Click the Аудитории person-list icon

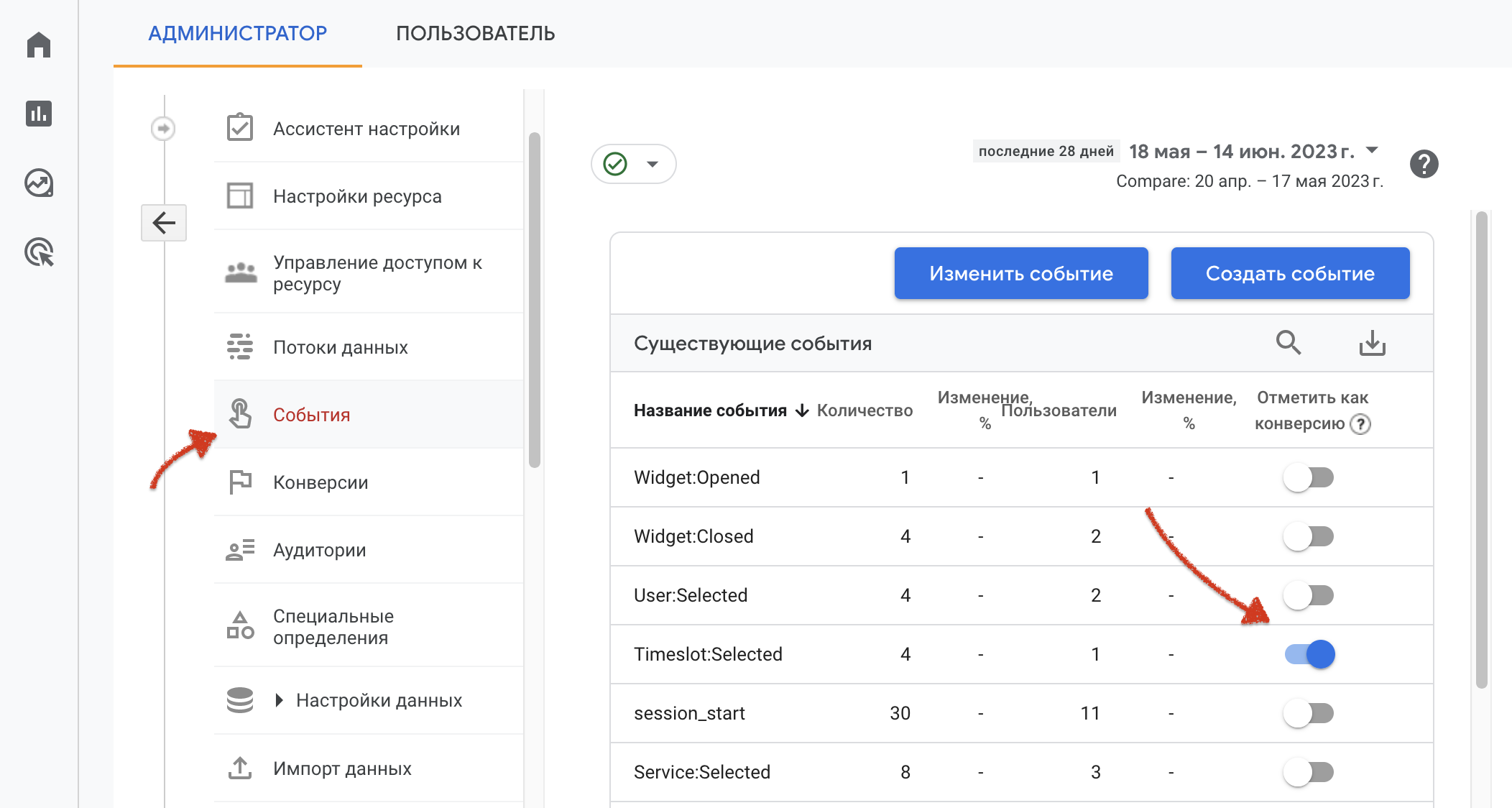(240, 550)
